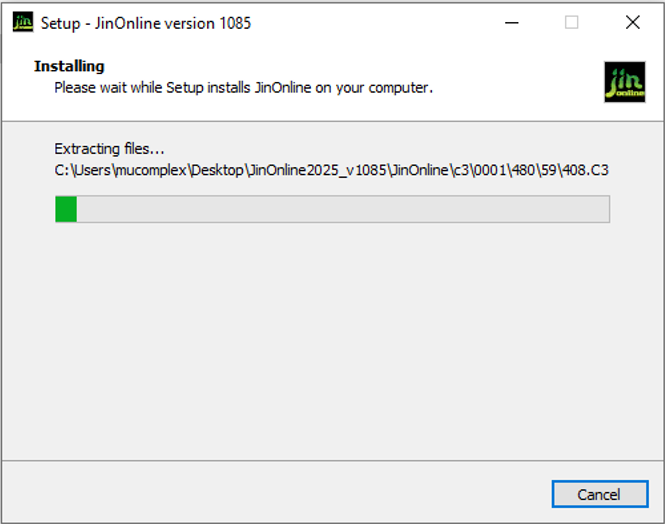Click the JinOnline logo in the header
Image resolution: width=665 pixels, height=524 pixels.
click(625, 82)
